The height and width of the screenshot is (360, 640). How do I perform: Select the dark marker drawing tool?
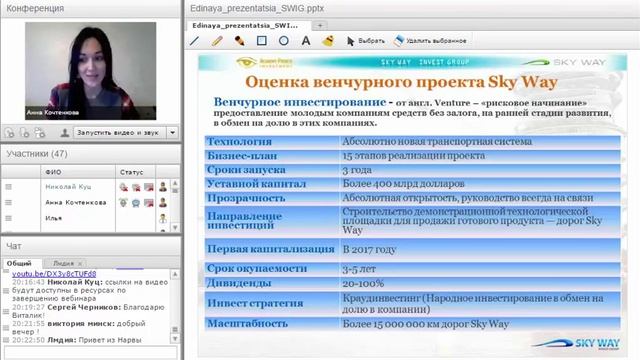point(240,41)
